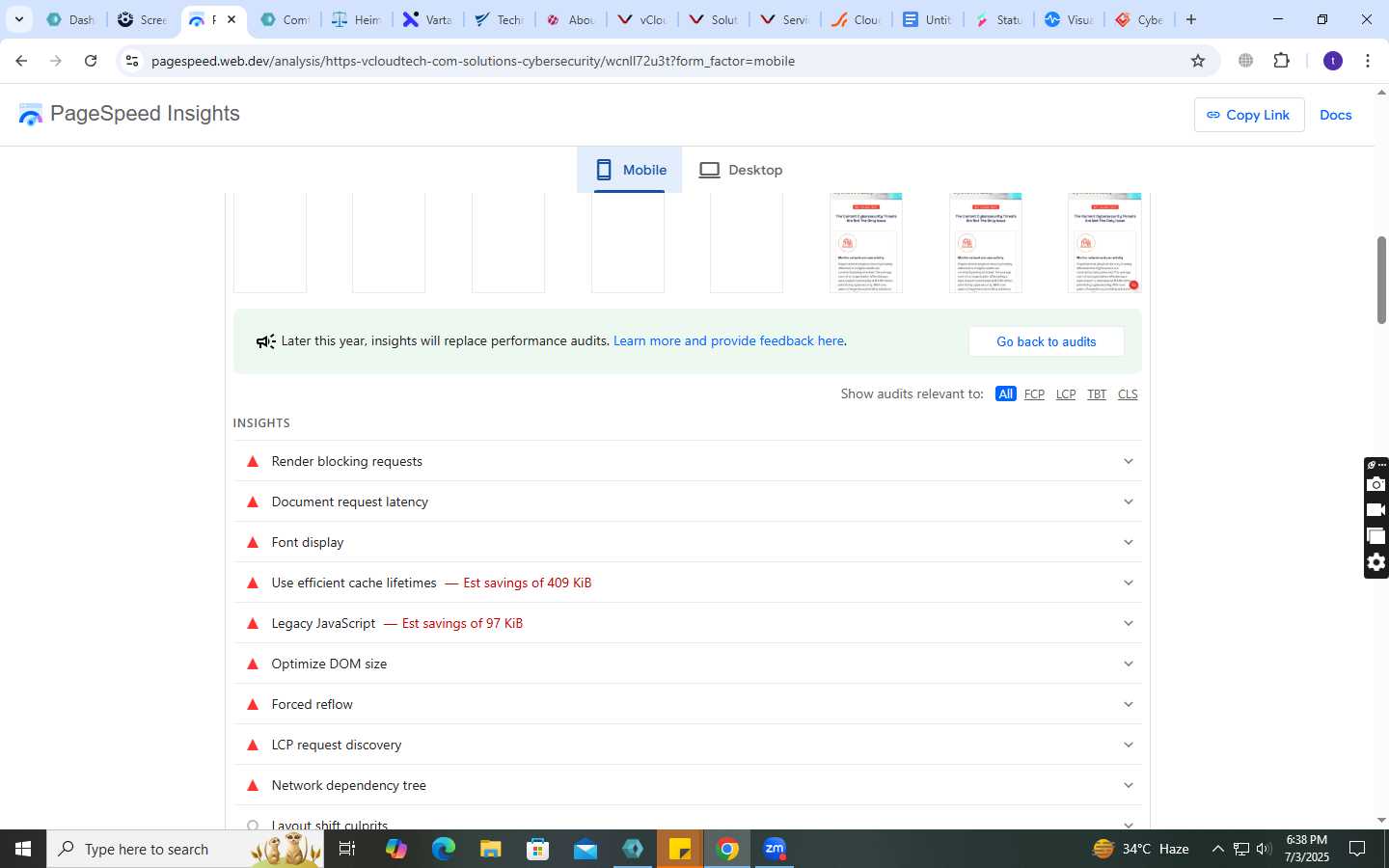The width and height of the screenshot is (1389, 868).
Task: Open the Zoom app on the taskbar
Action: coord(775,849)
